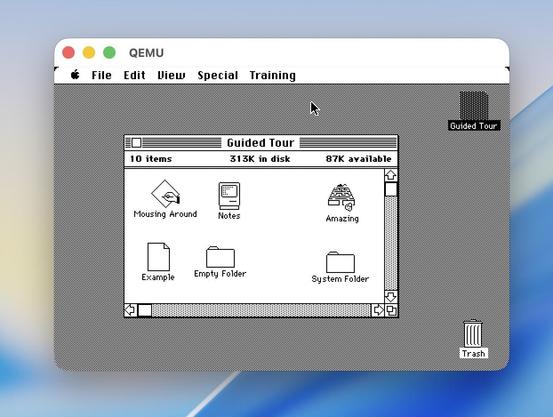The width and height of the screenshot is (553, 417).
Task: Click the "Mousing Around" label
Action: click(x=165, y=214)
